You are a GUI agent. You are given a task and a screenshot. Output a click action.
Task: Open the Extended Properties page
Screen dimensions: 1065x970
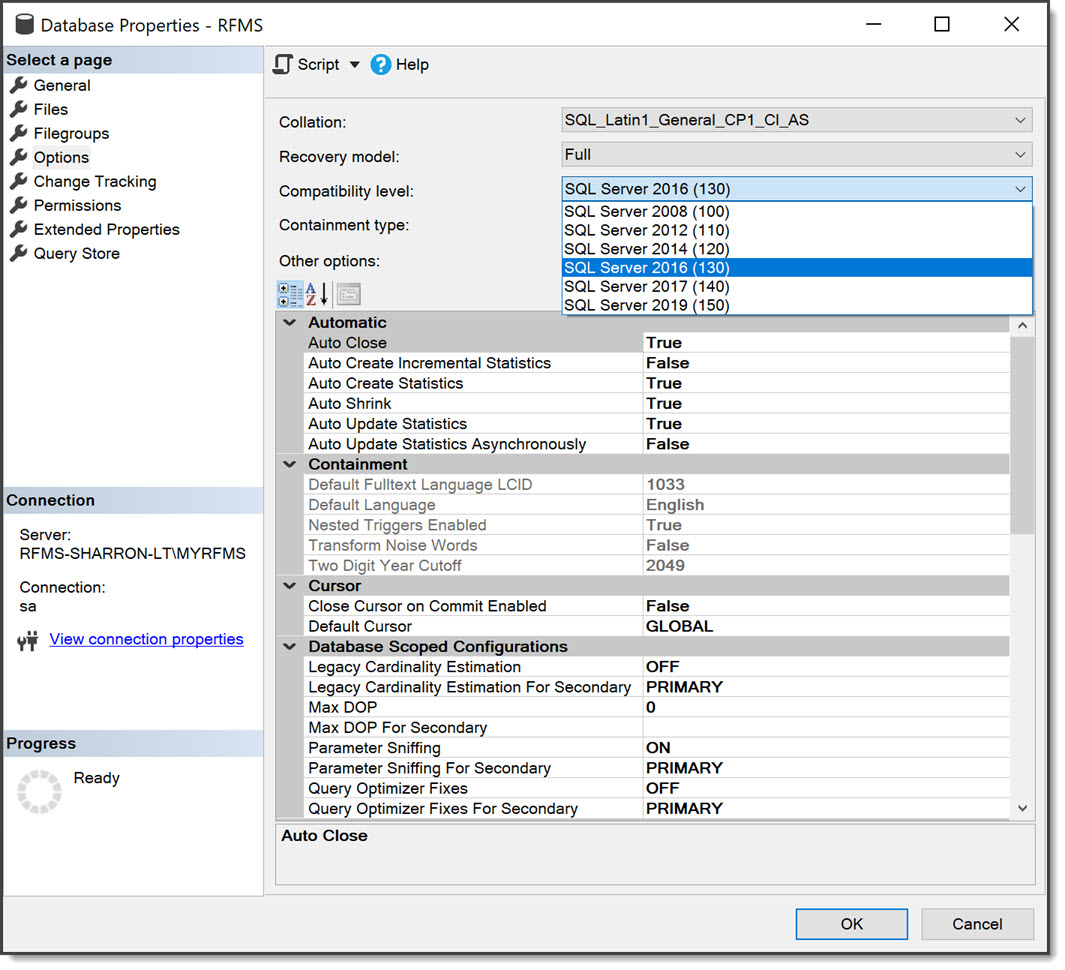[106, 230]
